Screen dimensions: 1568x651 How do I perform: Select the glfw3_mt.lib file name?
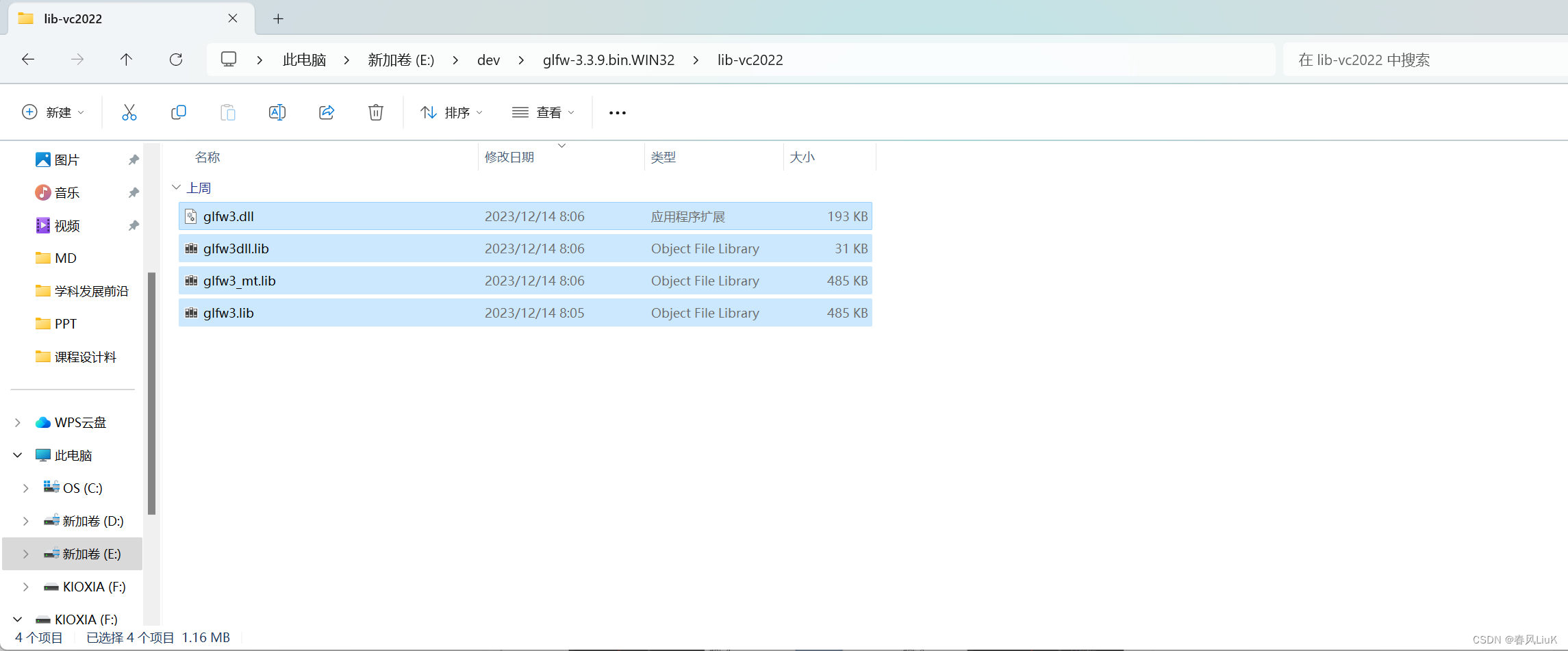(240, 281)
